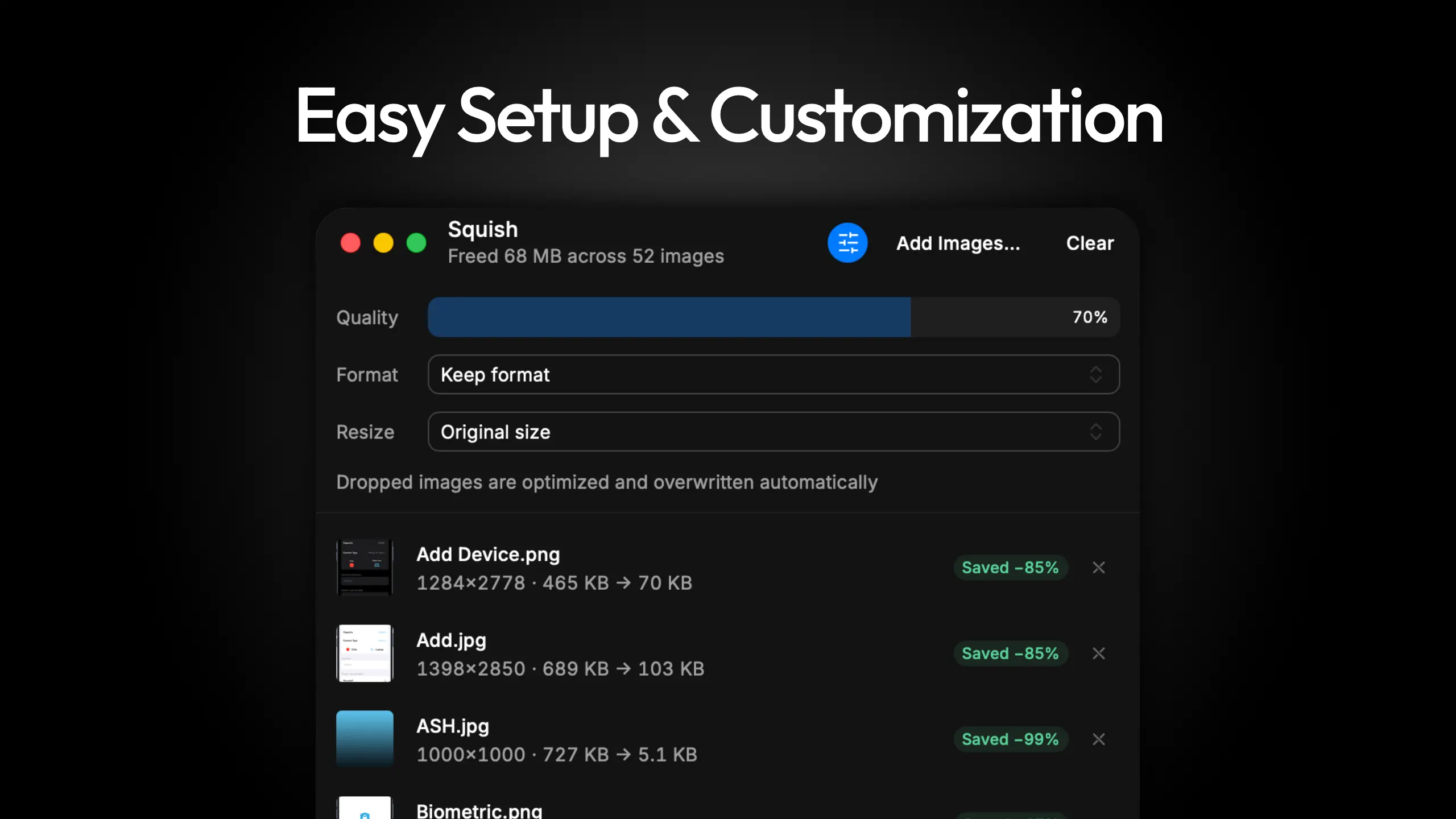
Task: Click the 70% quality value
Action: (1090, 317)
